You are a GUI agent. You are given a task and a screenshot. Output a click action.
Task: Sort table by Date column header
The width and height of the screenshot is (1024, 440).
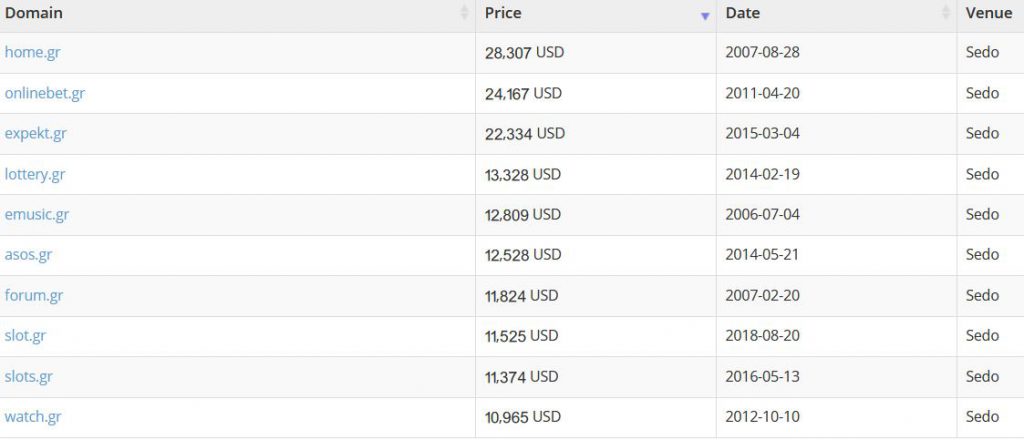743,14
